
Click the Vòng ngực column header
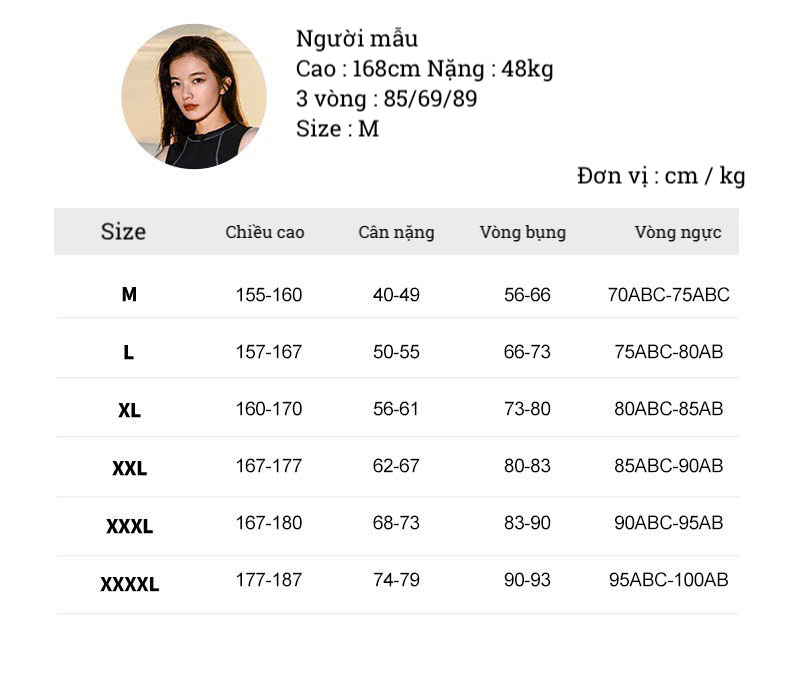[x=677, y=232]
